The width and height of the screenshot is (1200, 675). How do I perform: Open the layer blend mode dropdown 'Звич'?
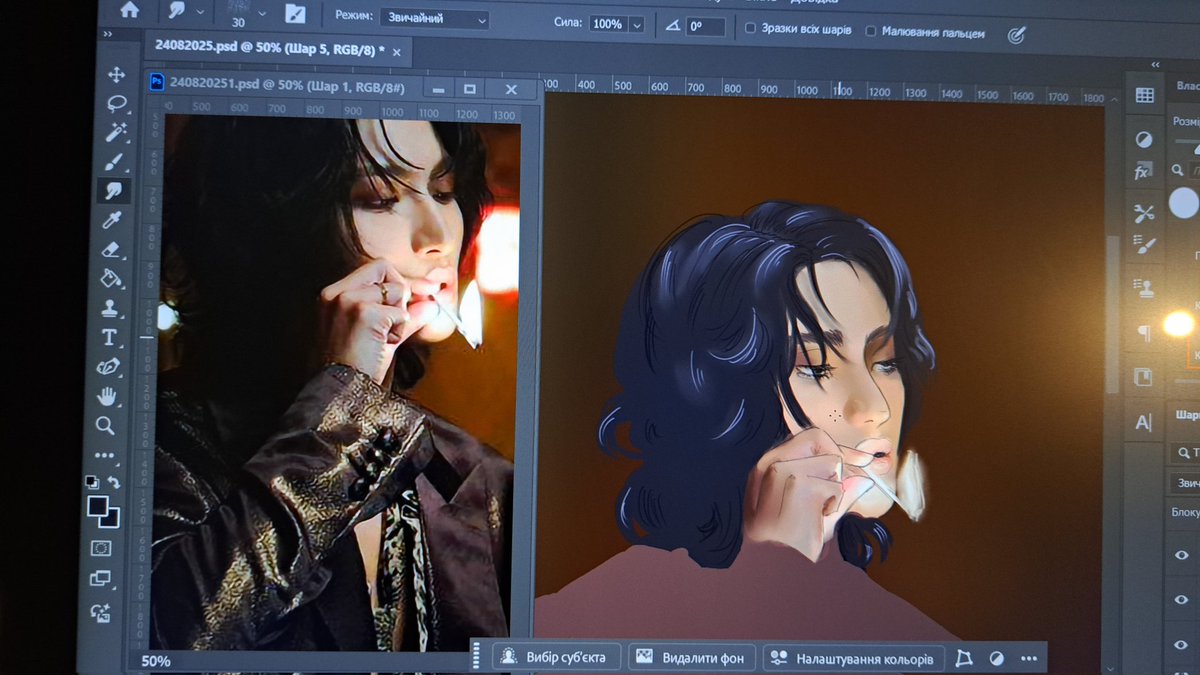pyautogui.click(x=1186, y=483)
